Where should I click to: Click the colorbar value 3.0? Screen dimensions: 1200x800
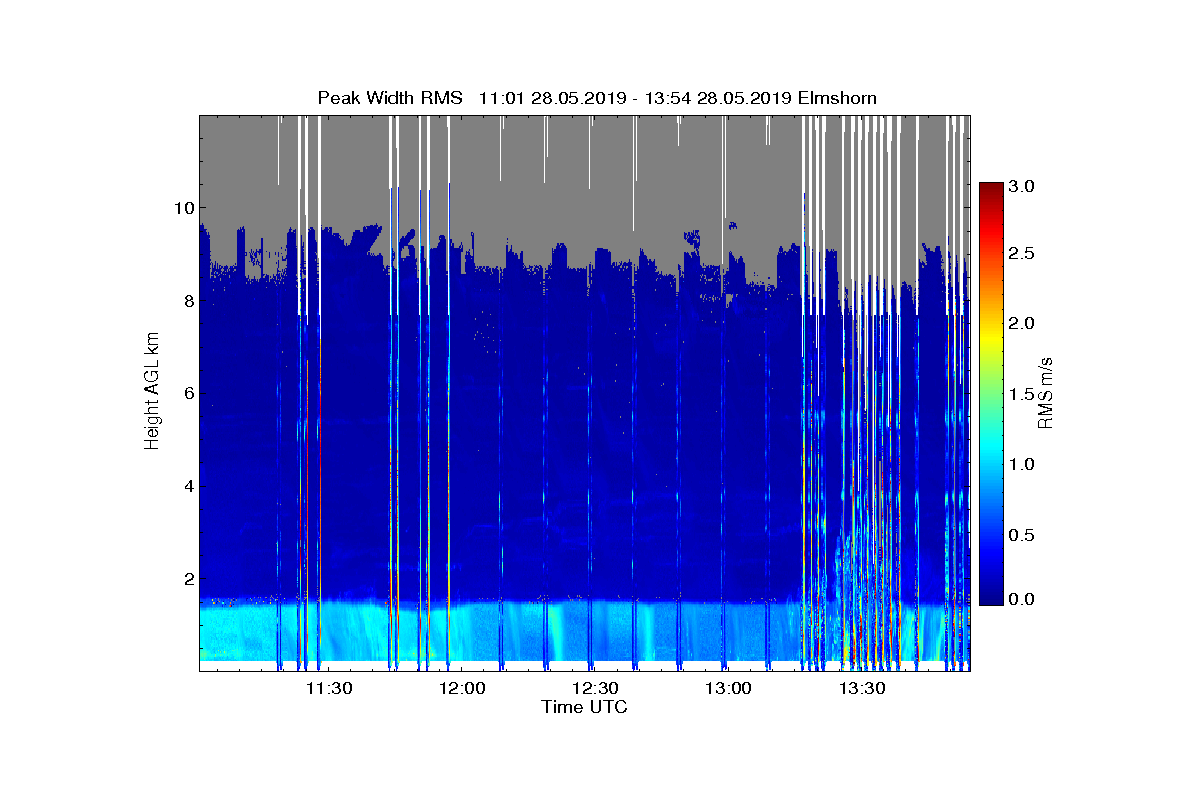(1021, 186)
